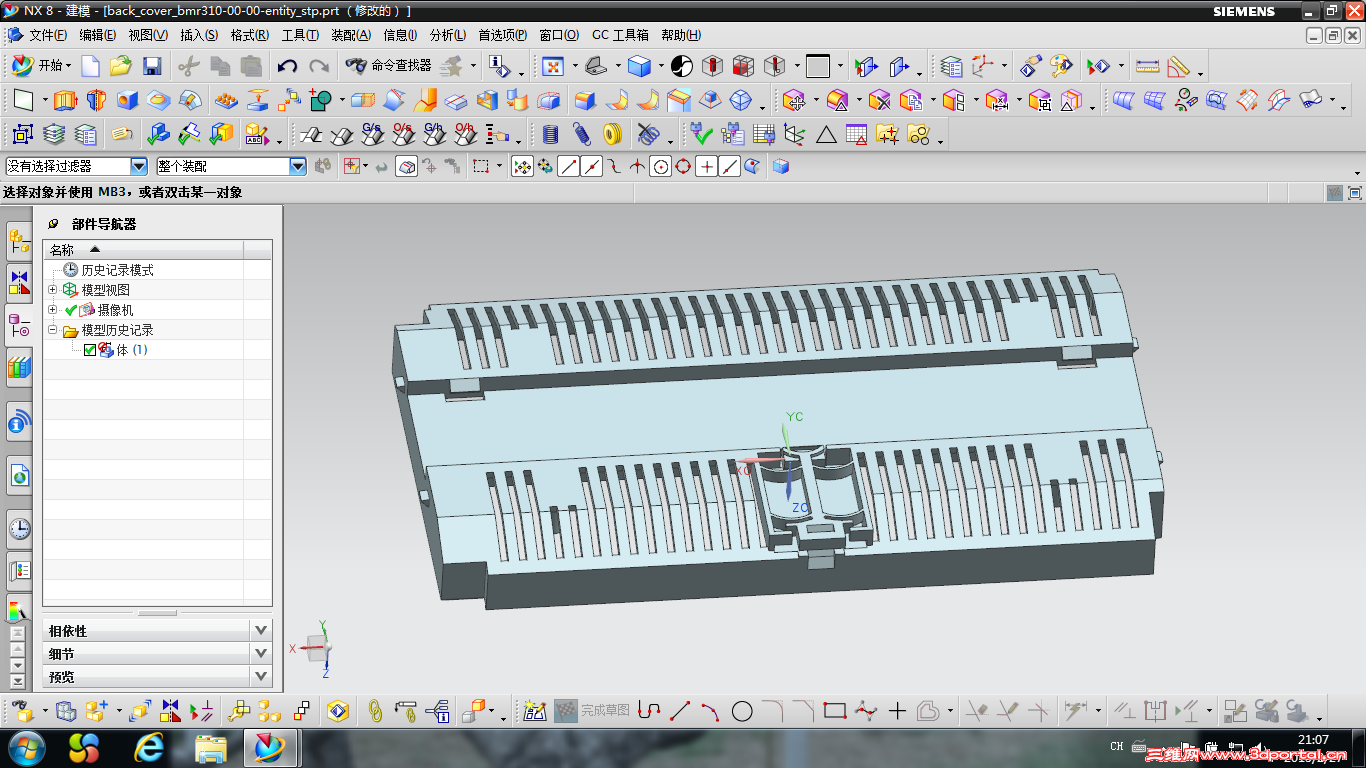Viewport: 1366px width, 768px height.
Task: Expand the 相依性 panel section
Action: click(260, 631)
